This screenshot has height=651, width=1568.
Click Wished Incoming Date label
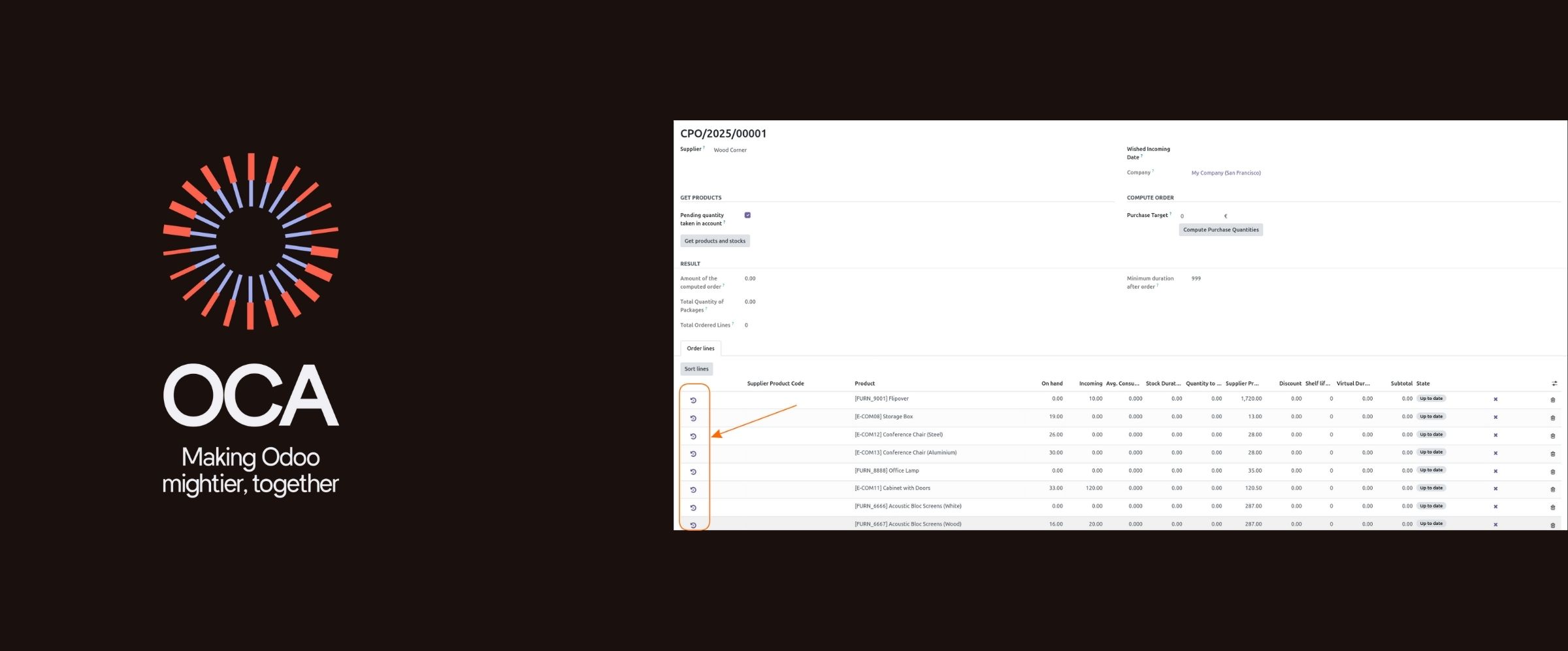coord(1148,153)
